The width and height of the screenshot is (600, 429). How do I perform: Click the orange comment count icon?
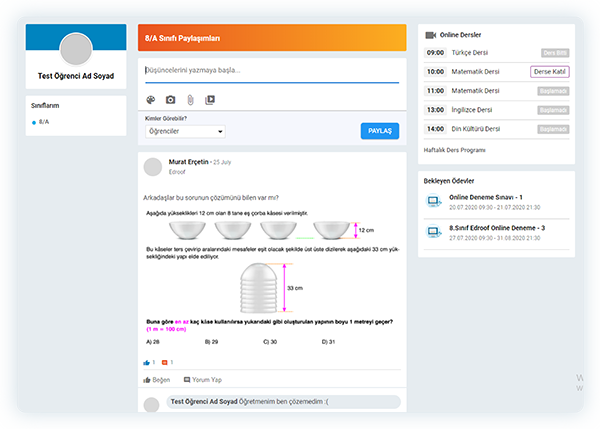166,361
